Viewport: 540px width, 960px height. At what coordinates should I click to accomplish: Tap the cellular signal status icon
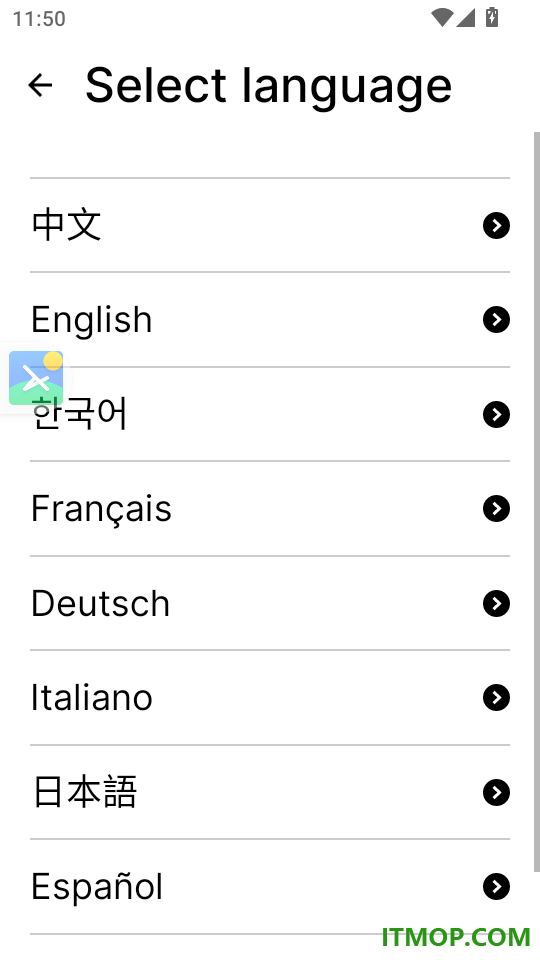click(465, 17)
